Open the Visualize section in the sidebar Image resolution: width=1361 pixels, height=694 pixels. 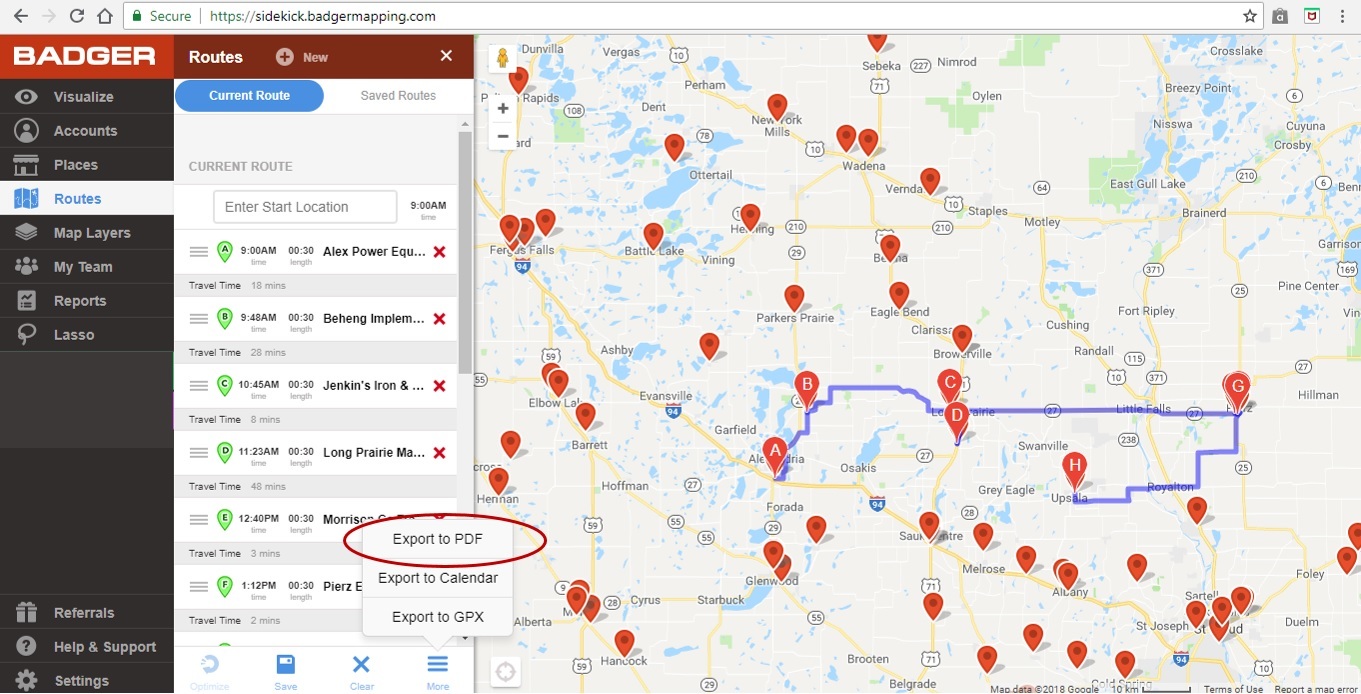pos(86,97)
